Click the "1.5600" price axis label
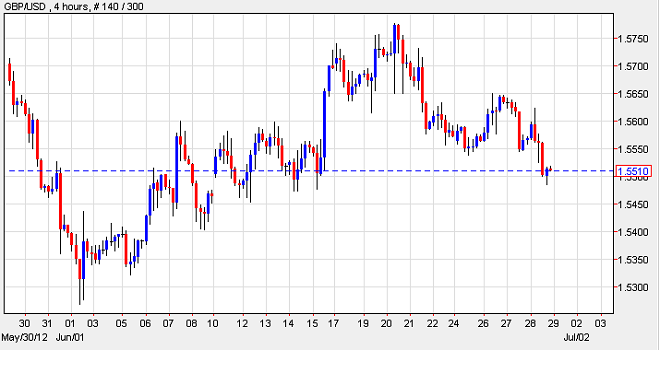Screen dimensions: 659x367 633,121
